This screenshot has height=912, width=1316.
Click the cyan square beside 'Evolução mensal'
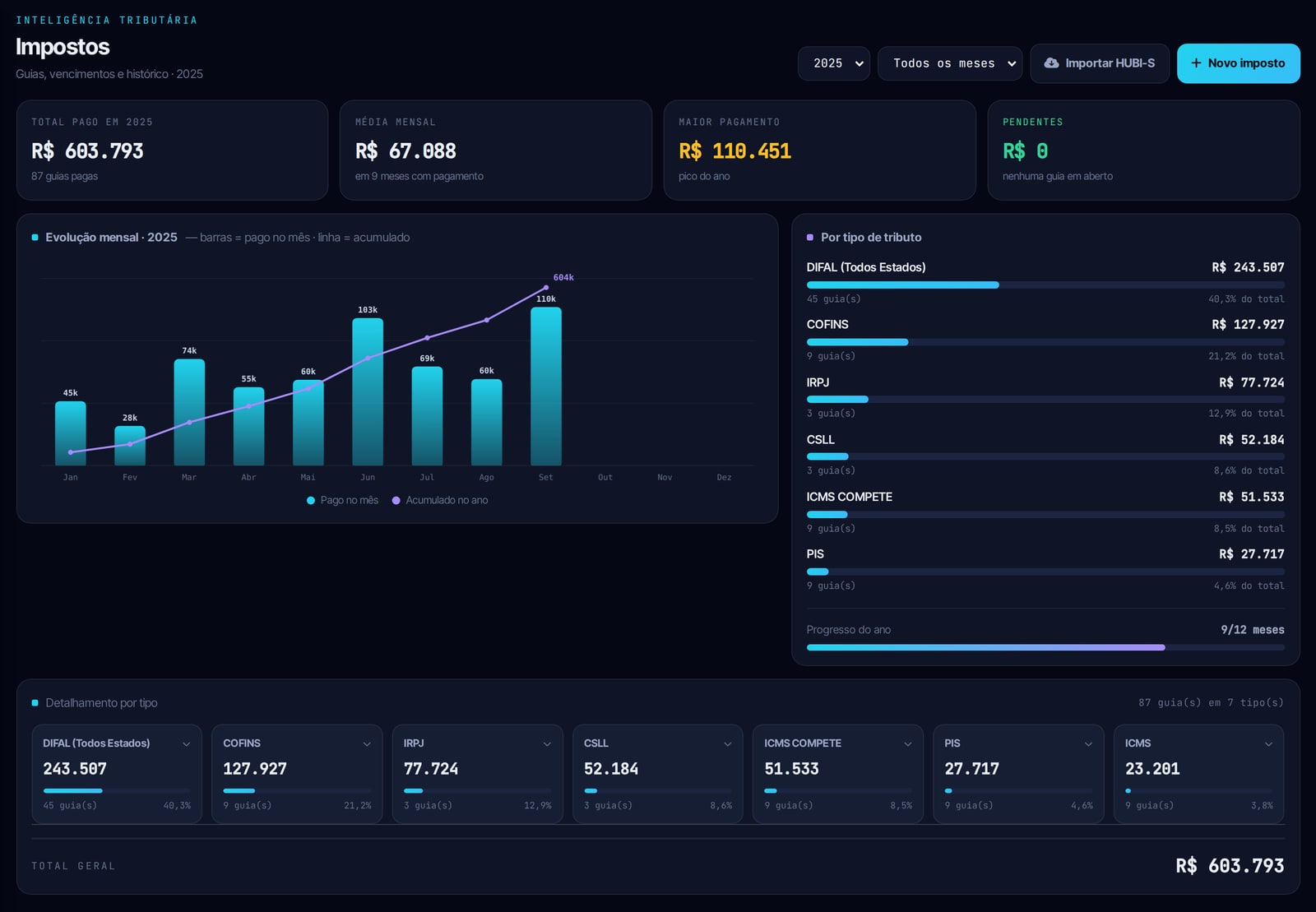click(x=35, y=238)
